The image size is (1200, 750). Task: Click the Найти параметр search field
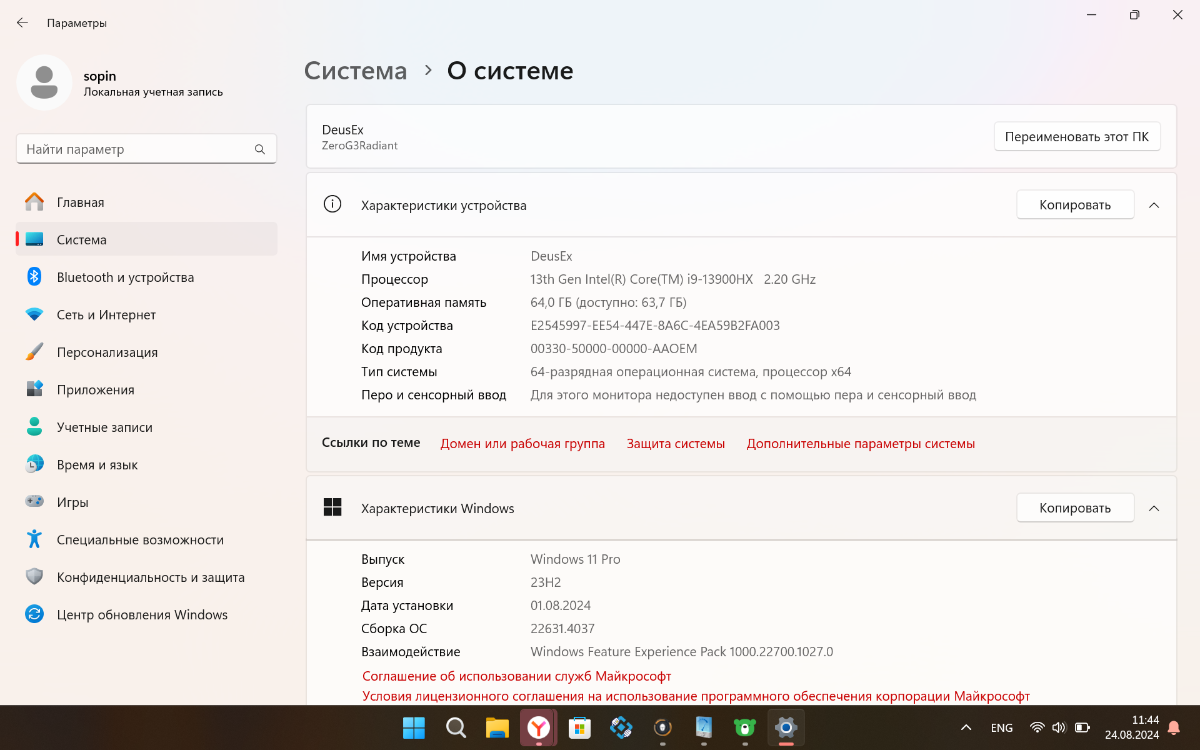point(135,149)
